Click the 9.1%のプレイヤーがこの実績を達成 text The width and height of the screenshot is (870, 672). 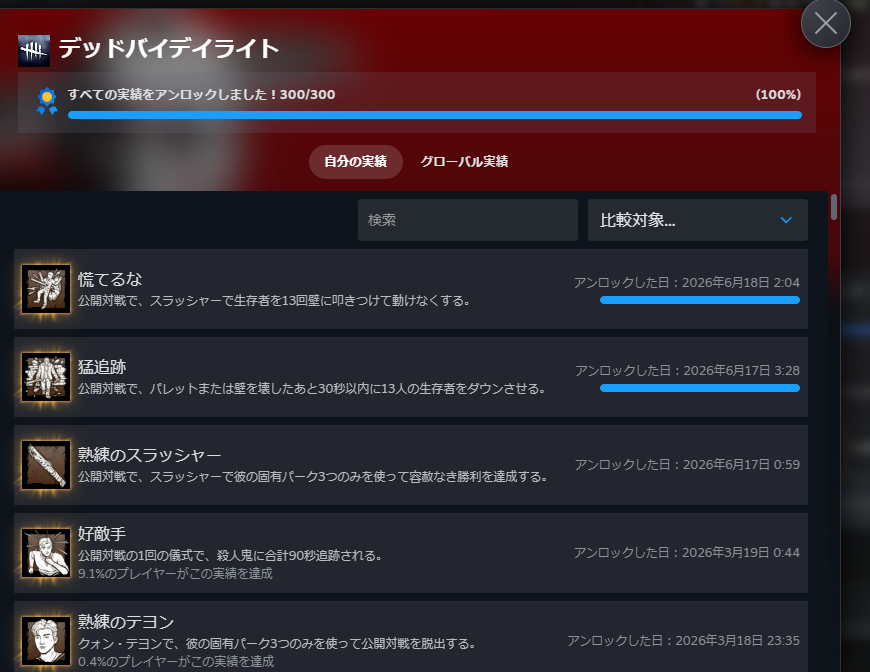(175, 573)
